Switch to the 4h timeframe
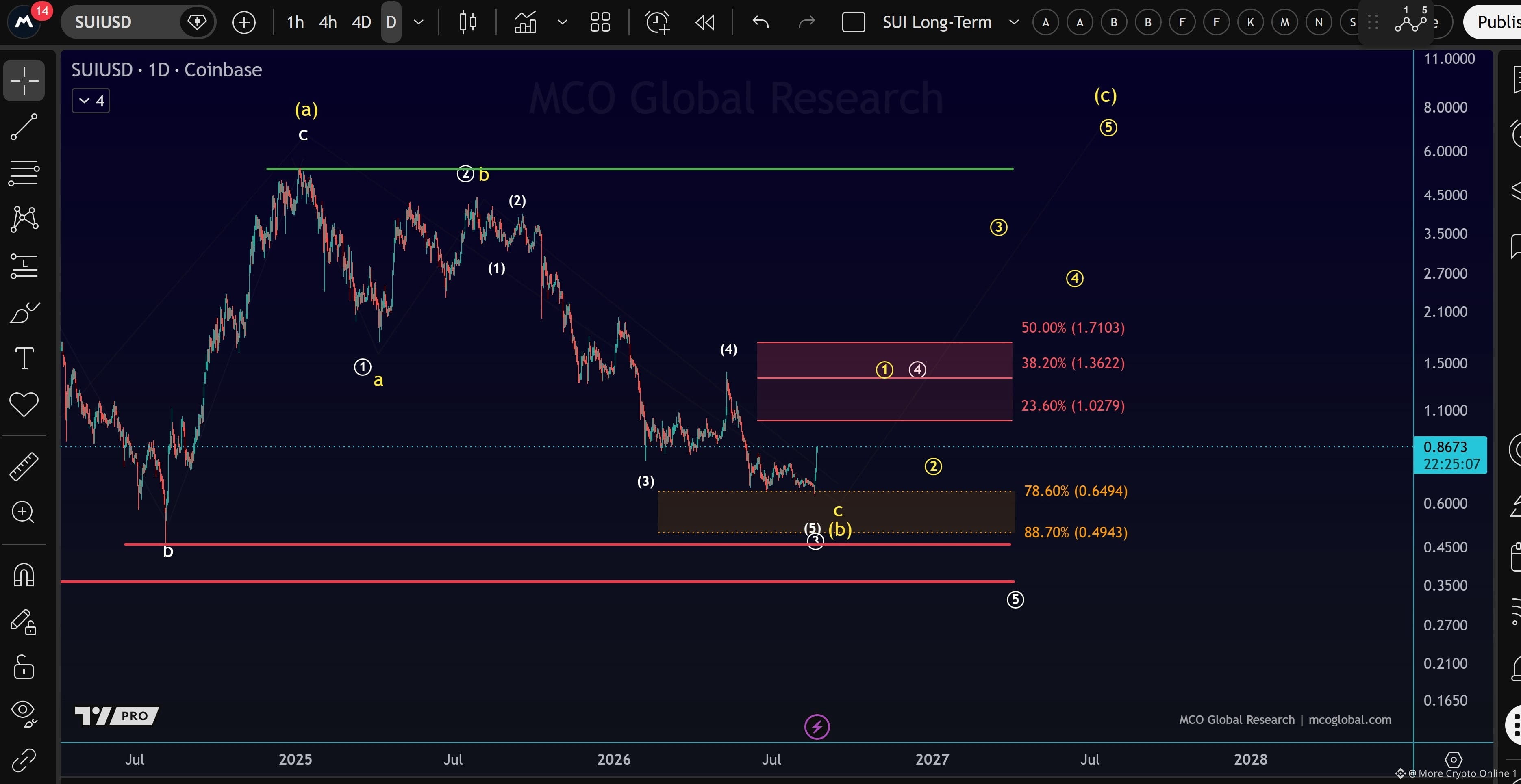 coord(328,22)
